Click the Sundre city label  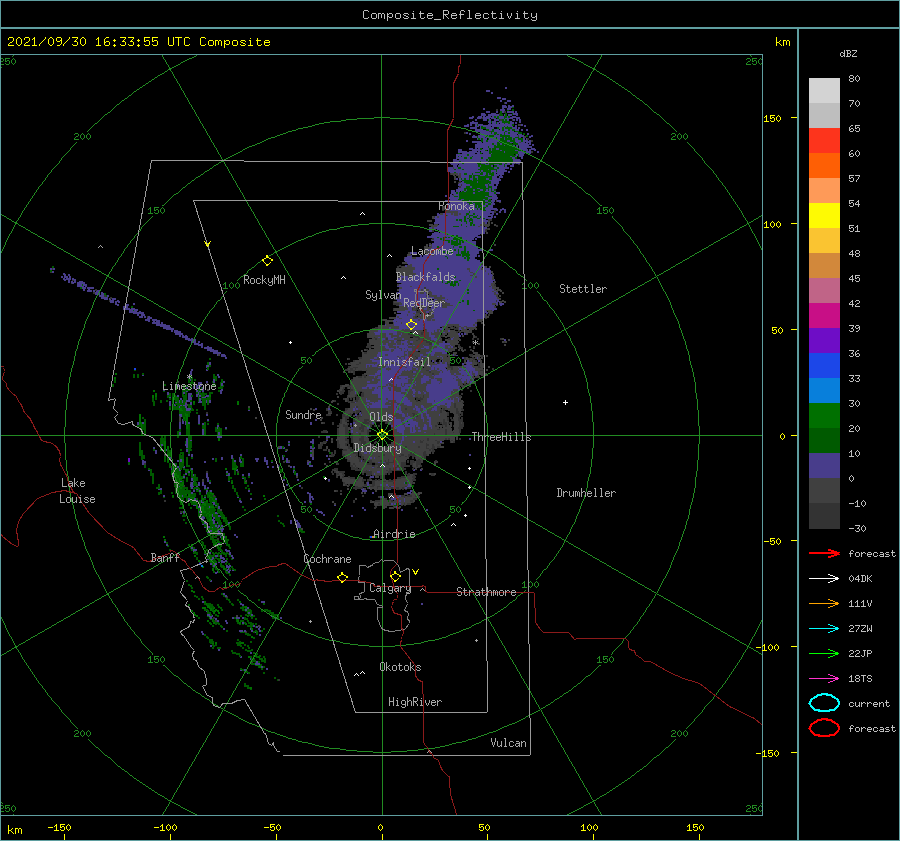[x=303, y=414]
